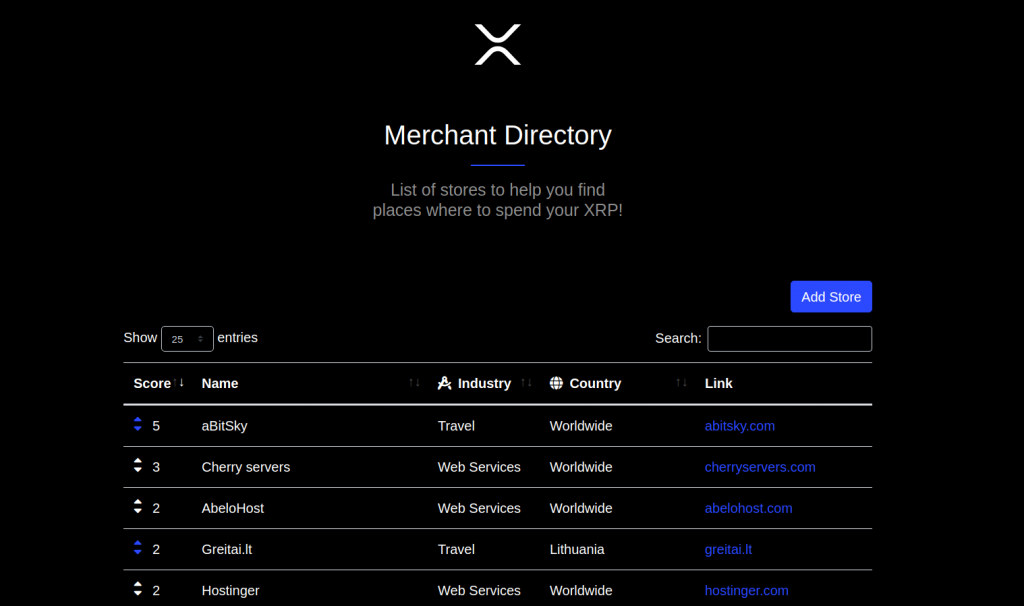Click score 3 in Cherry servers row
Screen dimensions: 1024x606
point(156,467)
